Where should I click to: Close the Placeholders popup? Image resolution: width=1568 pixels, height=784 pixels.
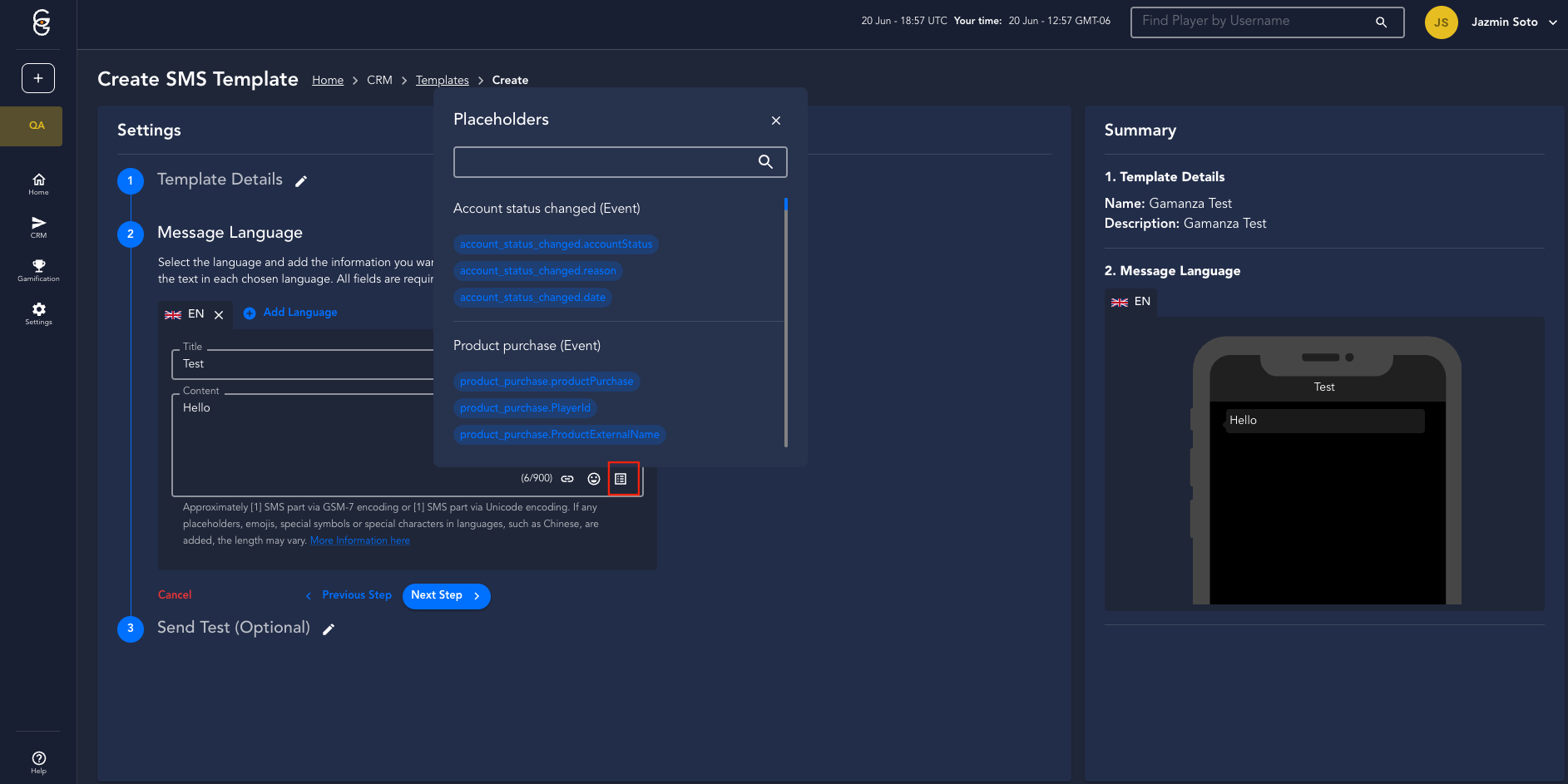[775, 121]
